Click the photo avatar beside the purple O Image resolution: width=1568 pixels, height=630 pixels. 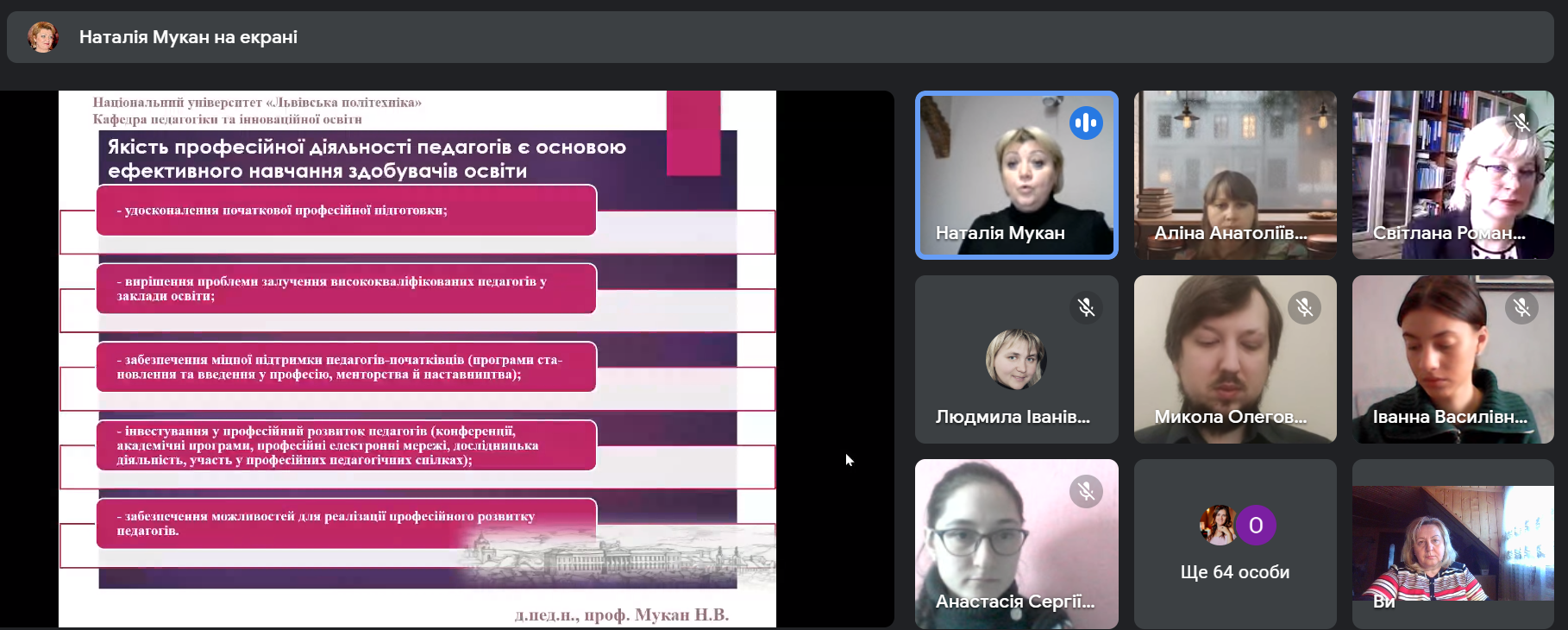[1217, 525]
